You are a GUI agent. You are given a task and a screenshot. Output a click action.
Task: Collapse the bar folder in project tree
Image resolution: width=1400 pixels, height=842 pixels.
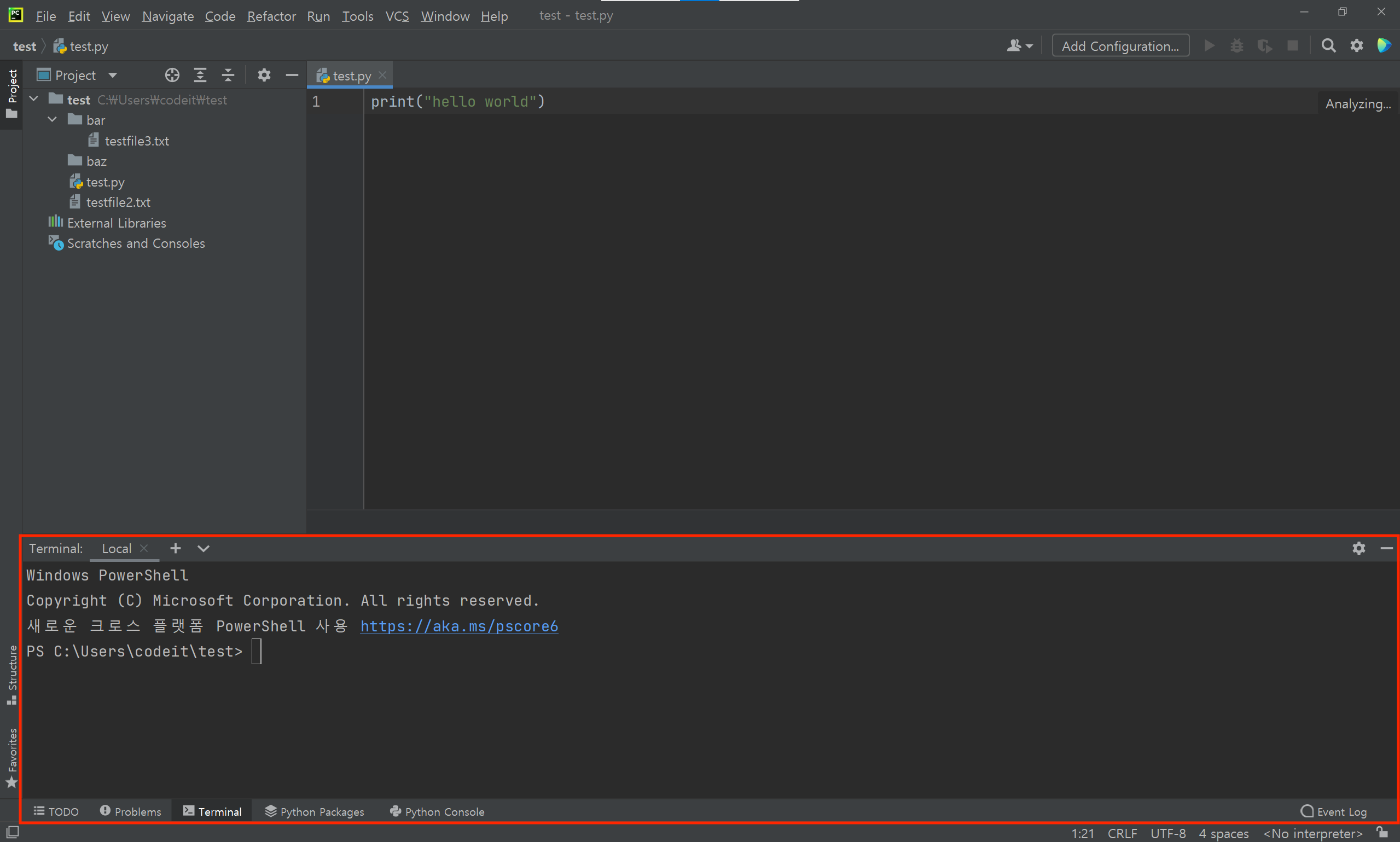click(x=52, y=120)
